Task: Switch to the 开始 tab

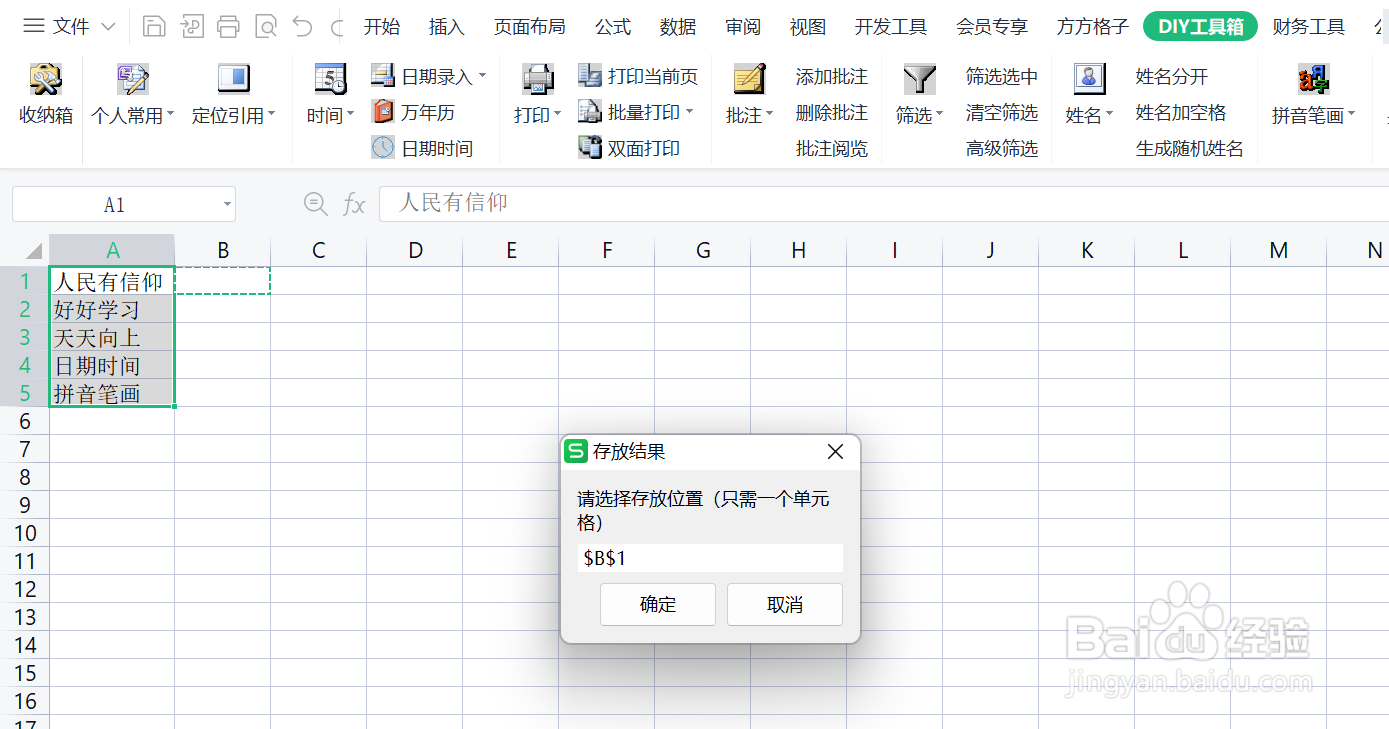Action: [382, 27]
